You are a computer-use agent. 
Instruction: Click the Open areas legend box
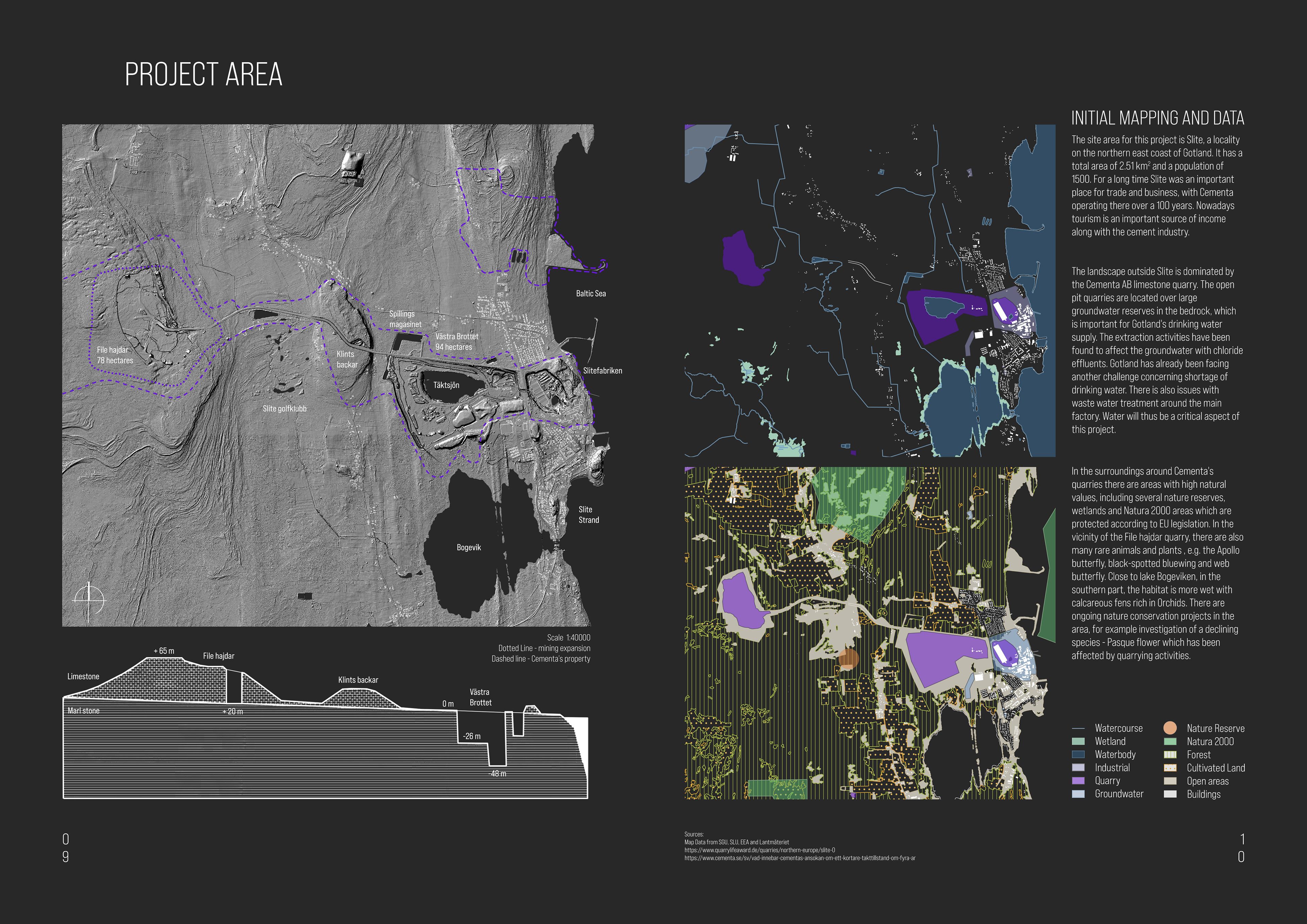(1170, 780)
